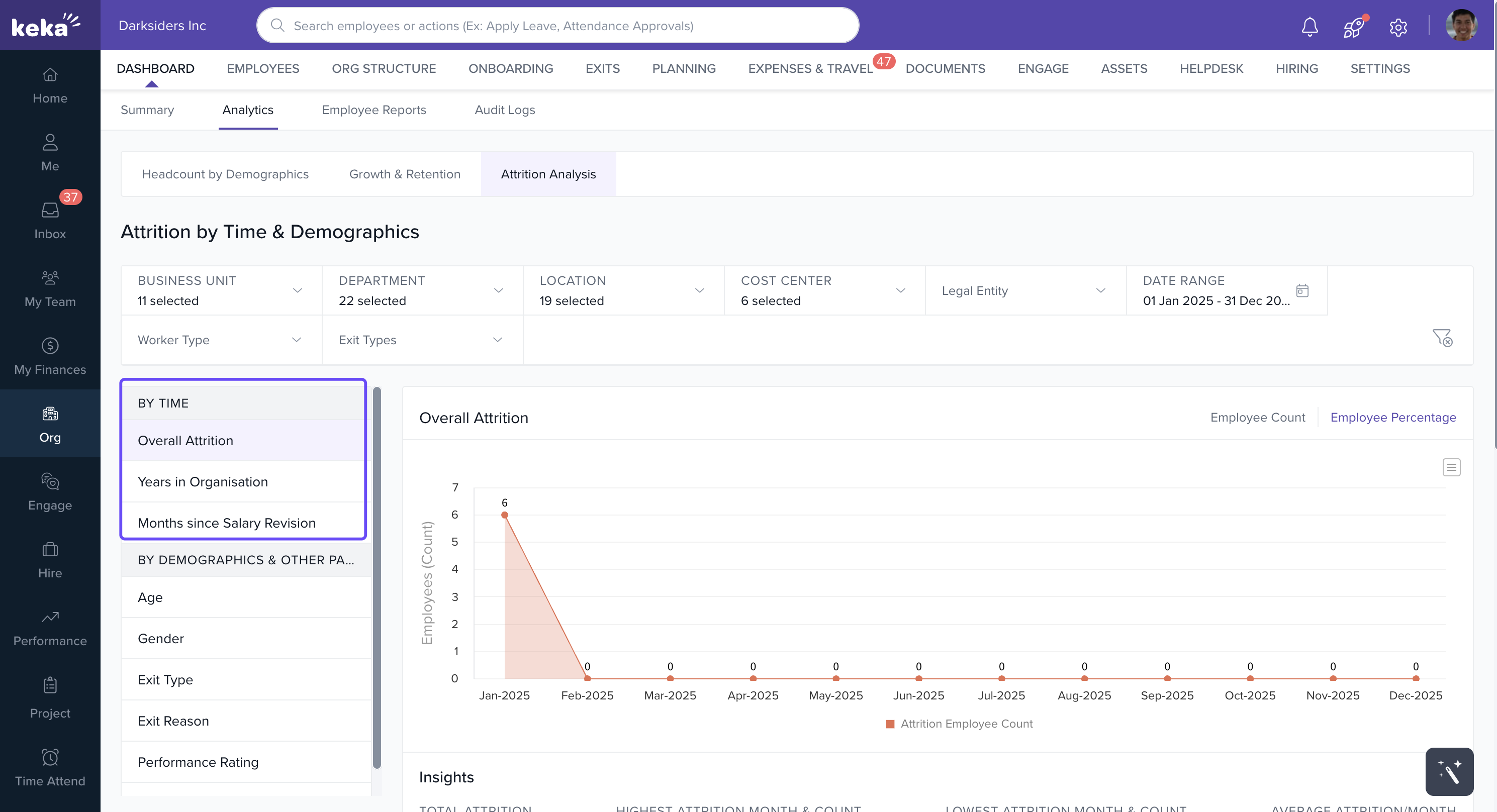Click the magic wand assistant button
This screenshot has width=1497, height=812.
(x=1449, y=771)
